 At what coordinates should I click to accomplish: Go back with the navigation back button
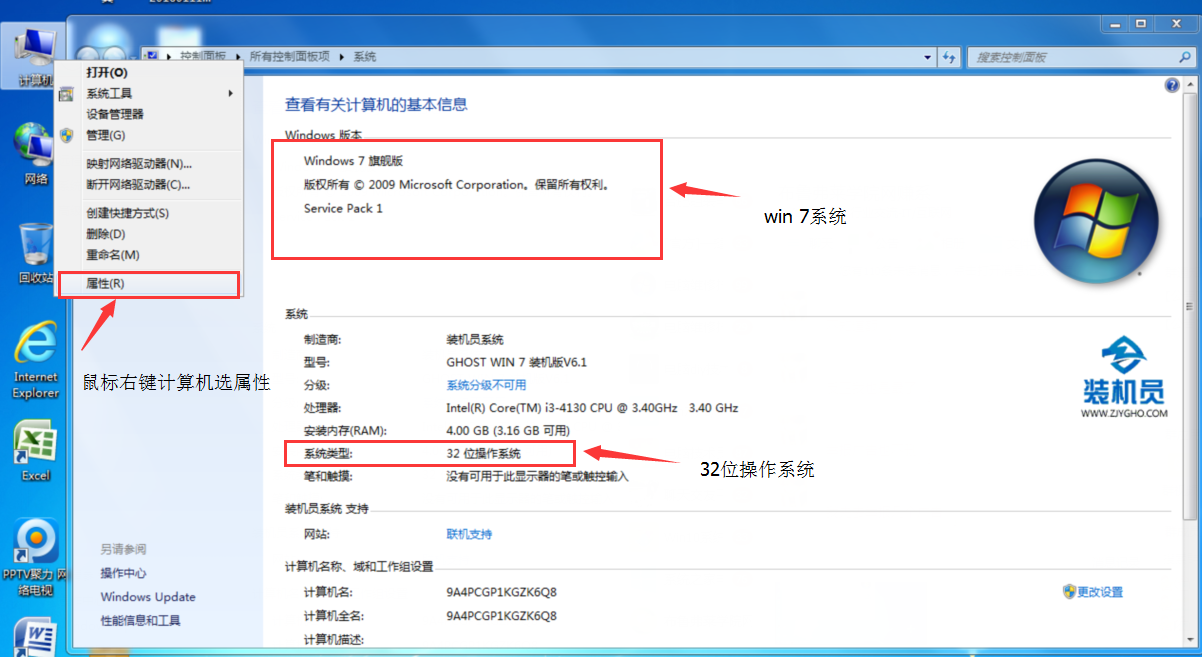tap(89, 57)
